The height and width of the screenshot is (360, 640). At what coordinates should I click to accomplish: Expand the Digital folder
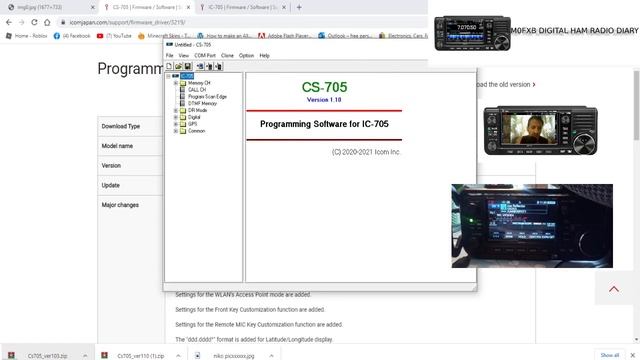pyautogui.click(x=176, y=117)
